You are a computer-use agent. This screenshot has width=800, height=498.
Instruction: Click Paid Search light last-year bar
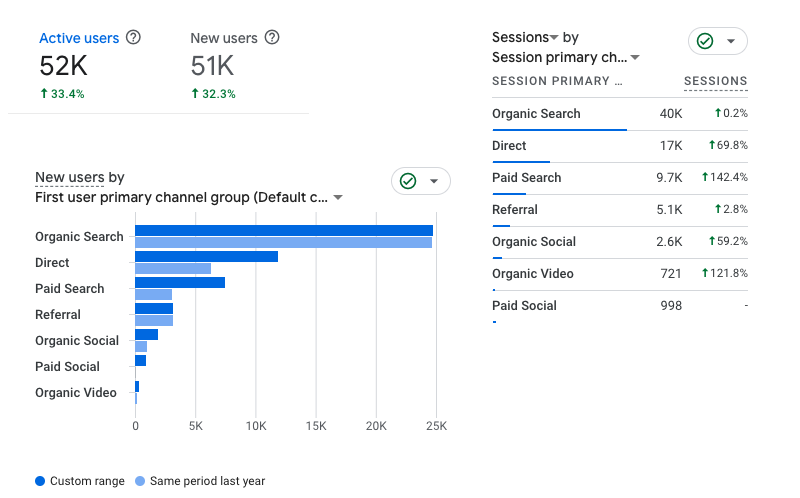(x=154, y=295)
